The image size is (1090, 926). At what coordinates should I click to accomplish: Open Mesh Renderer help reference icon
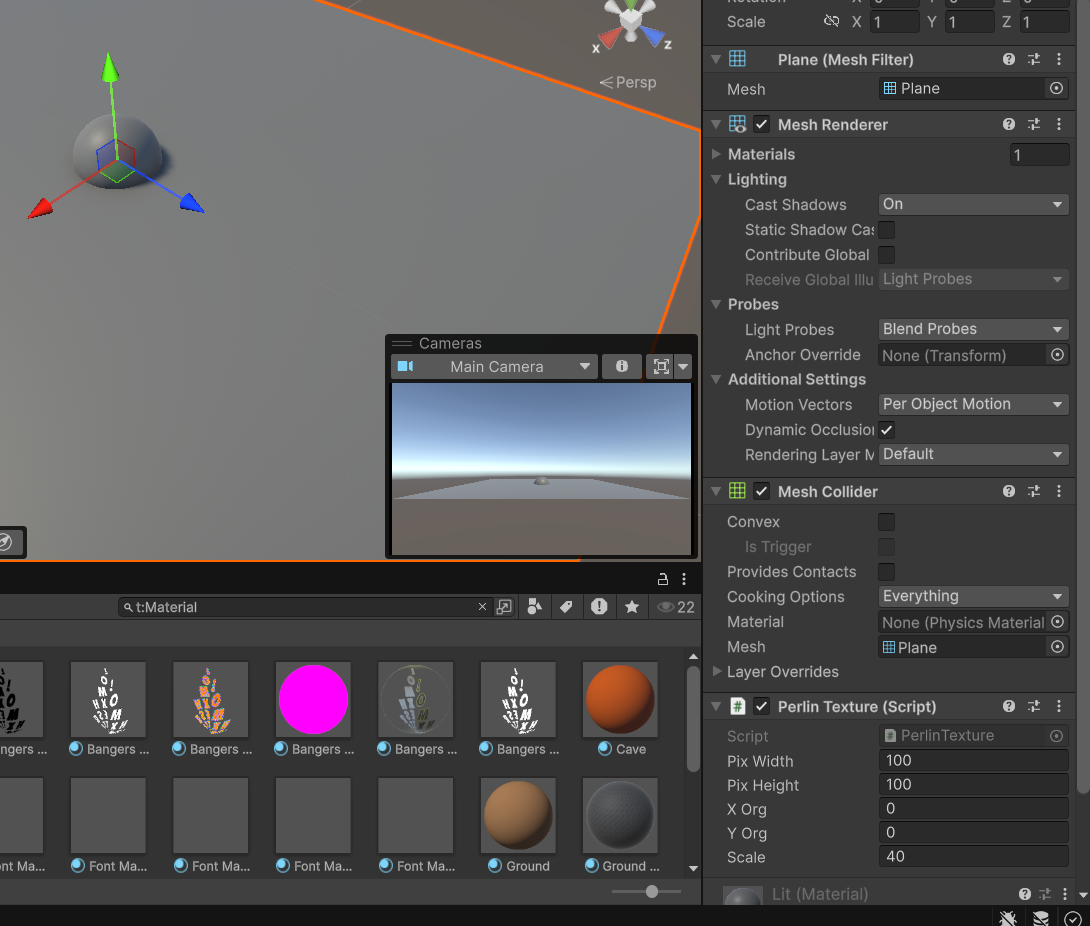[x=1009, y=124]
